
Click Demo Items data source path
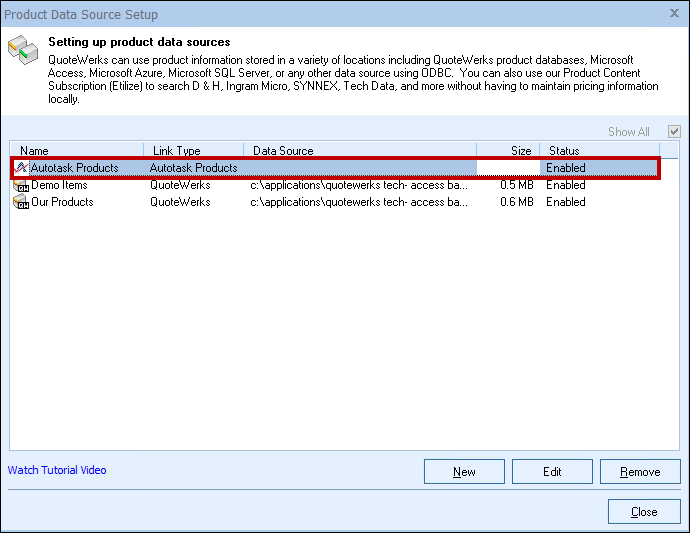[359, 185]
